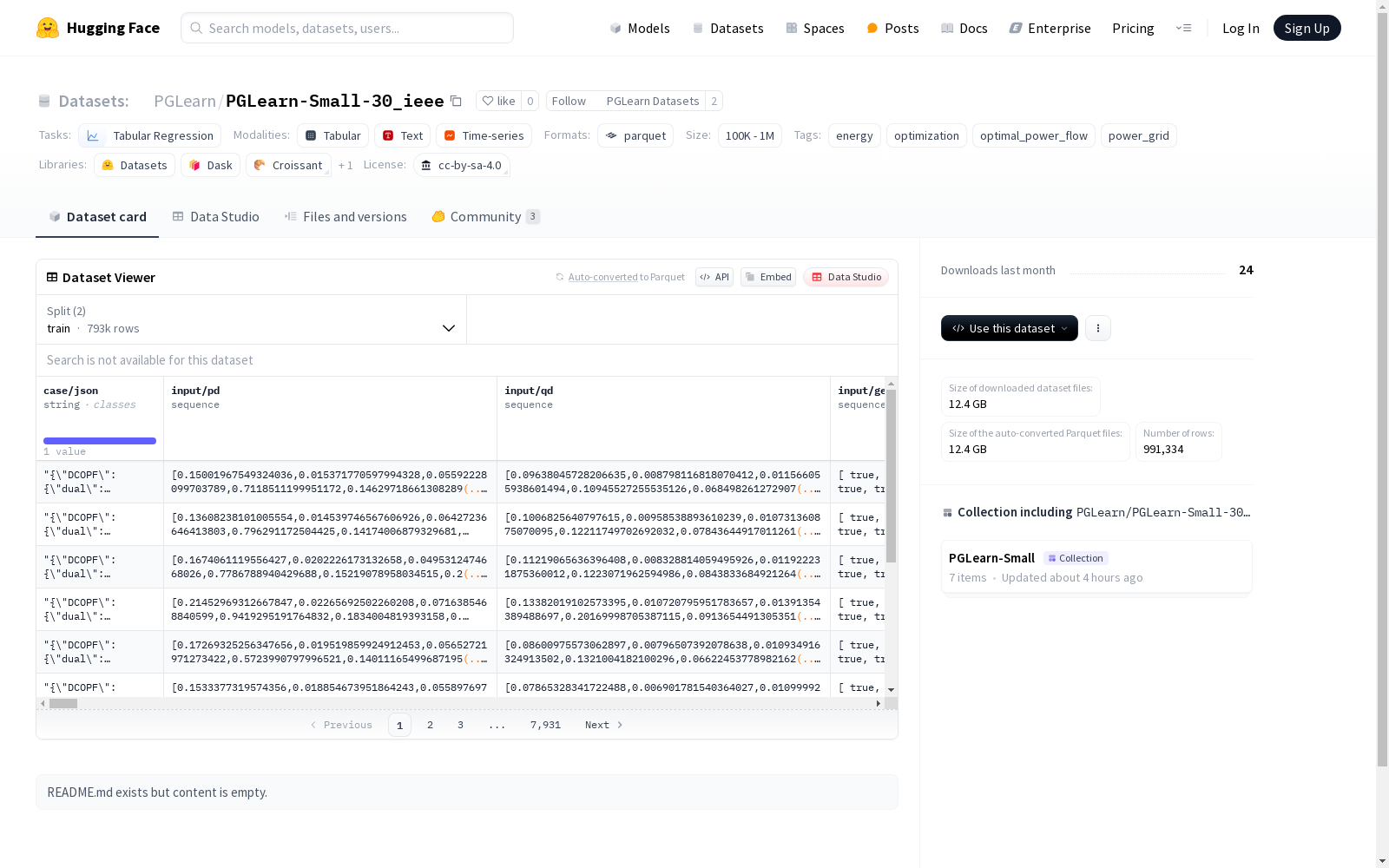1389x868 pixels.
Task: Open the Enterprise page
Action: tap(1050, 28)
